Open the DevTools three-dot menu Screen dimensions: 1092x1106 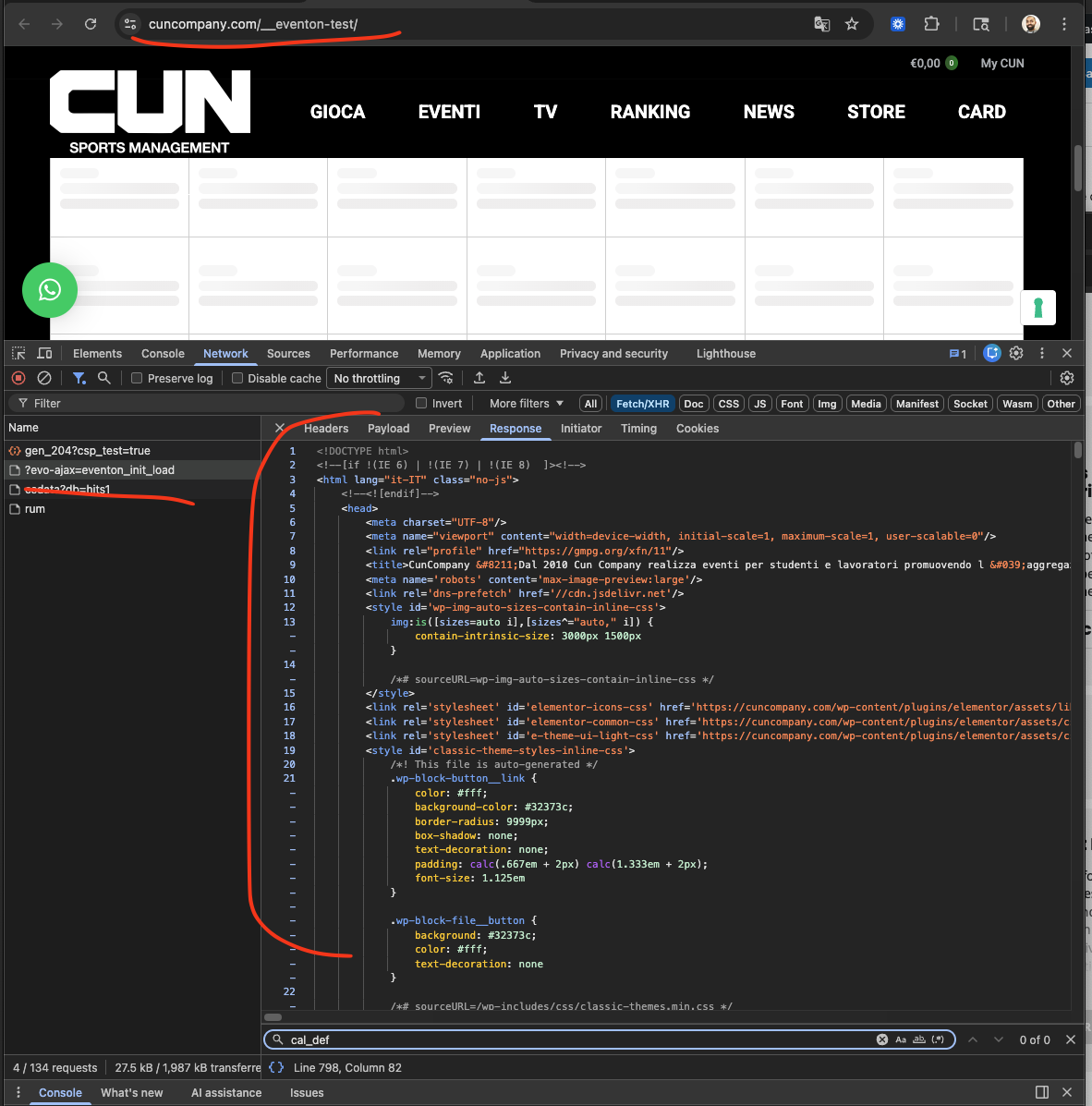[1042, 353]
